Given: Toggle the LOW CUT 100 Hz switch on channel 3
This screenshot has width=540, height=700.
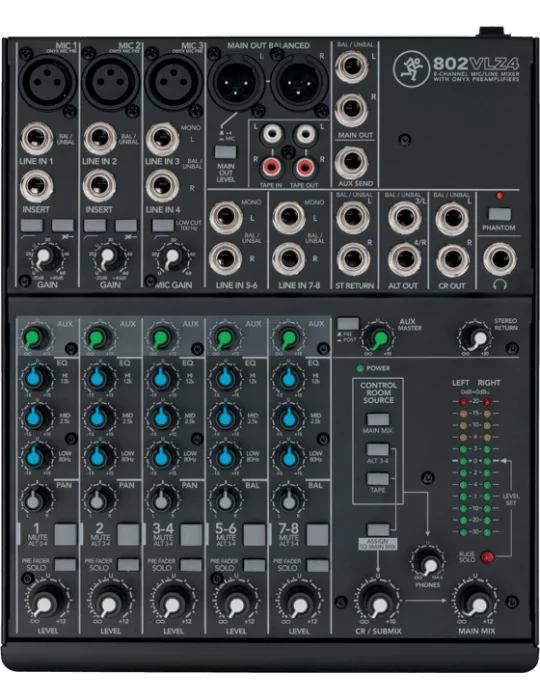Looking at the screenshot, I should click(163, 225).
